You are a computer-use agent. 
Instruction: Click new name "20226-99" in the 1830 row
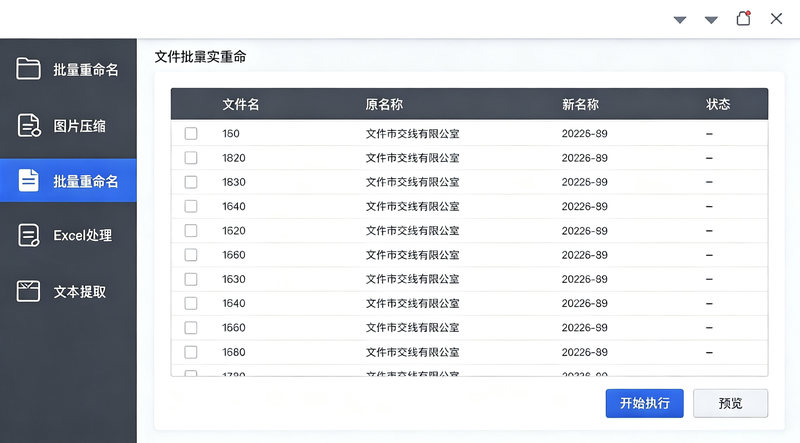point(585,182)
